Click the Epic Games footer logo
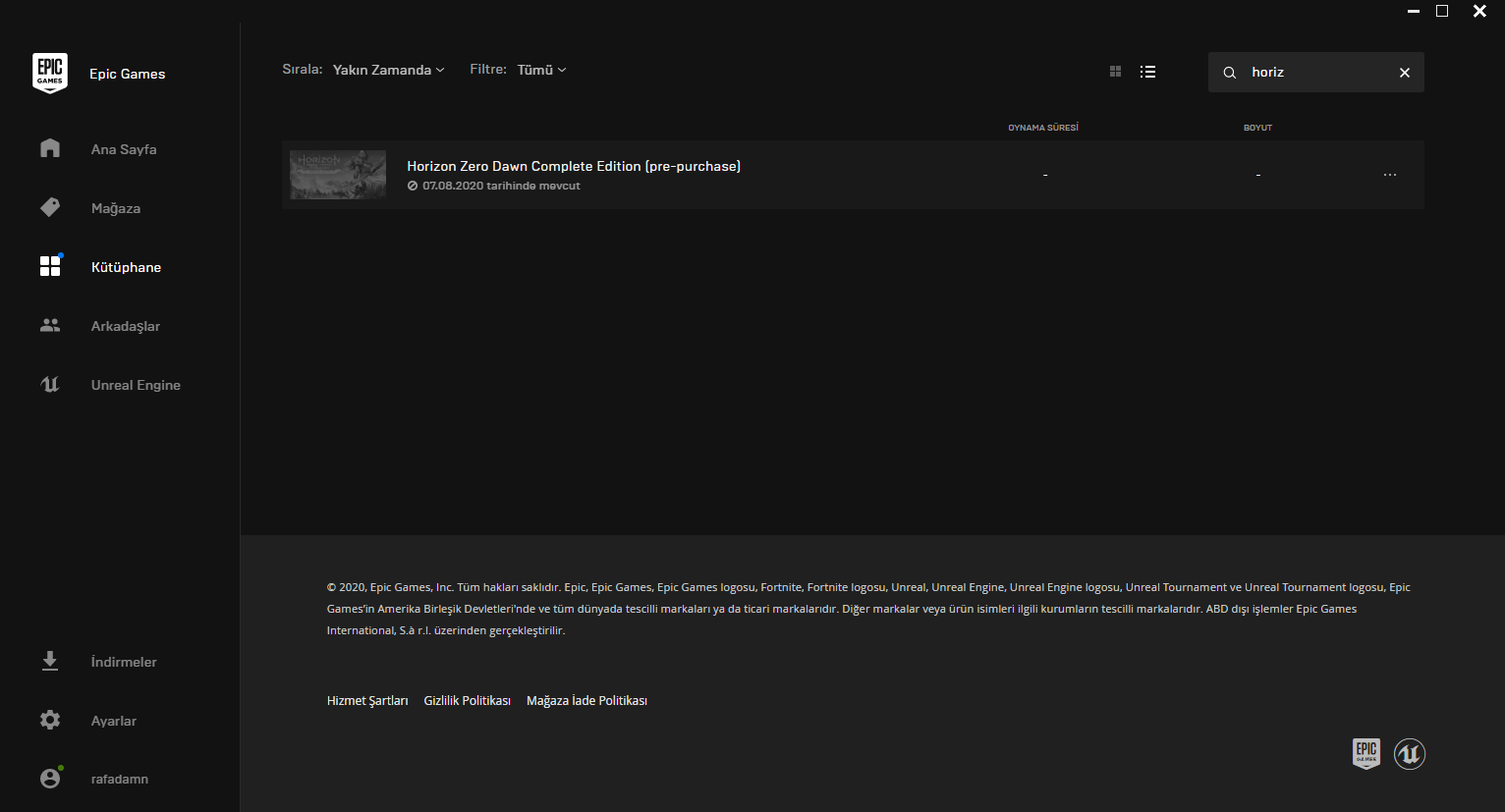This screenshot has height=812, width=1505. [1366, 754]
